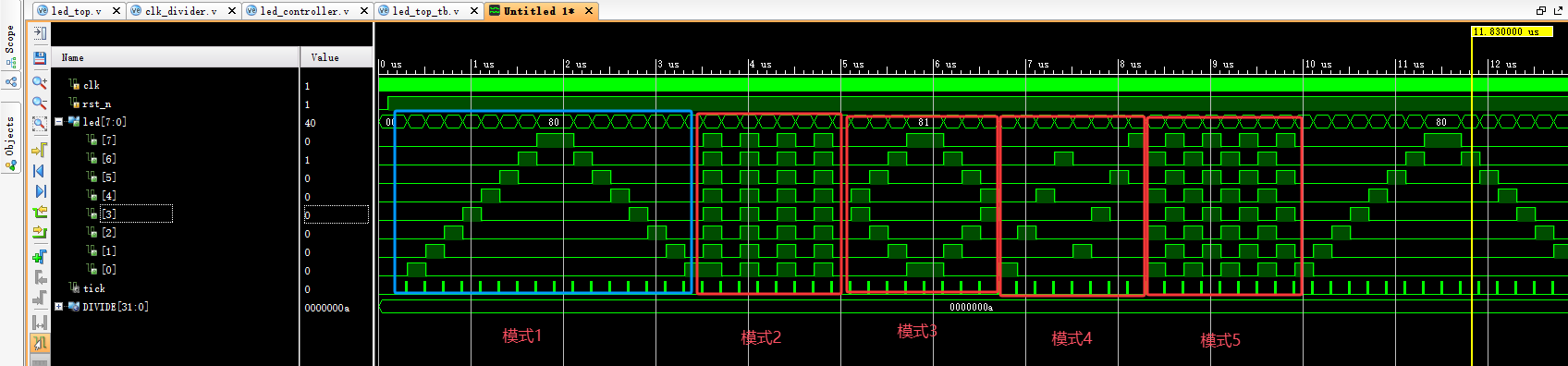Close the clk_divider.v tab
1568x366 pixels.
(232, 11)
